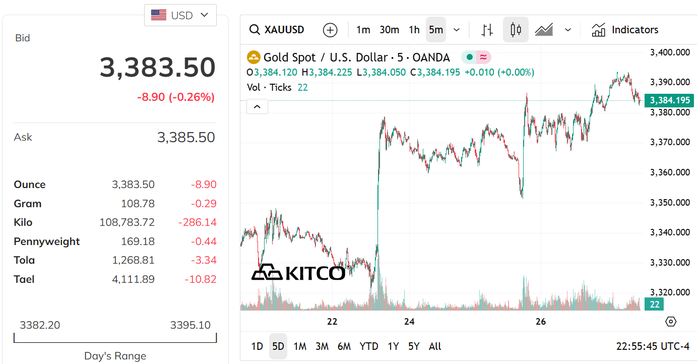Open the USD currency dropdown
This screenshot has height=364, width=700.
point(180,15)
